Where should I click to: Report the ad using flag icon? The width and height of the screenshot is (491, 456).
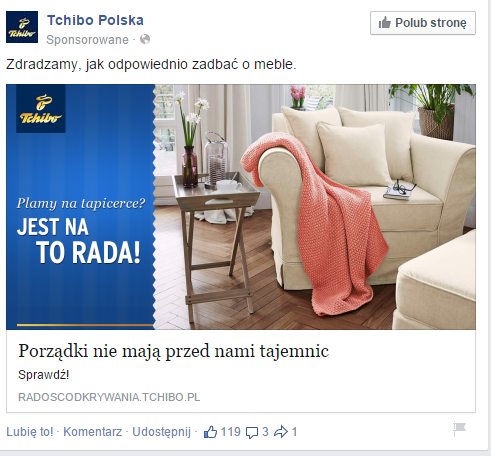click(x=459, y=428)
